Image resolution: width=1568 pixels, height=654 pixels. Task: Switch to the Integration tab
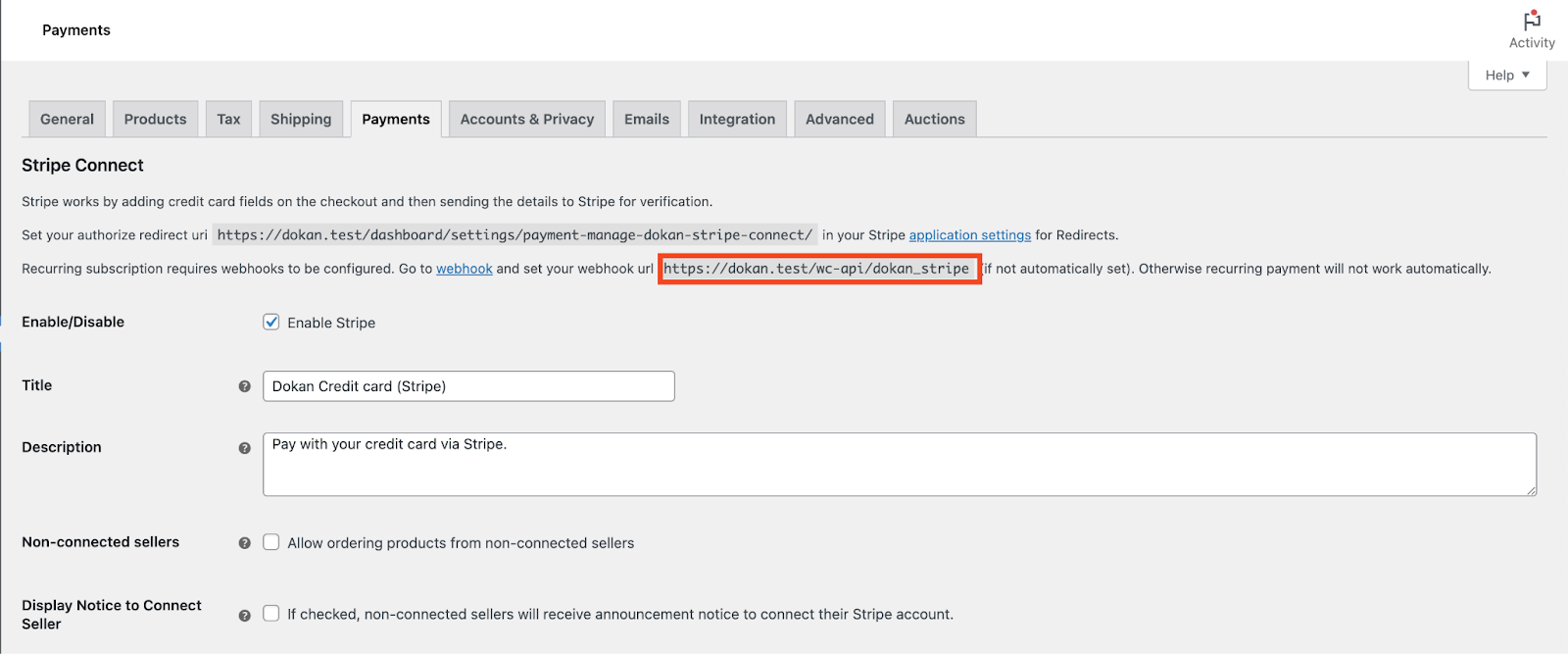[737, 119]
